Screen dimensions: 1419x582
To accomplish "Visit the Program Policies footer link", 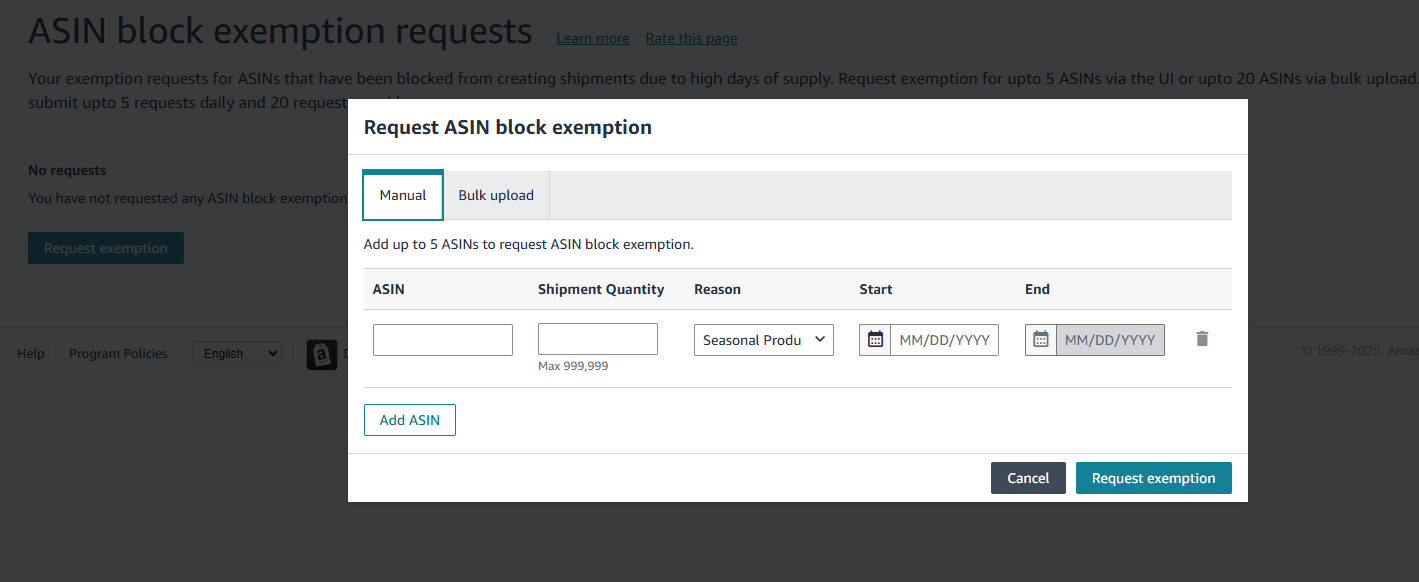I will pyautogui.click(x=118, y=353).
